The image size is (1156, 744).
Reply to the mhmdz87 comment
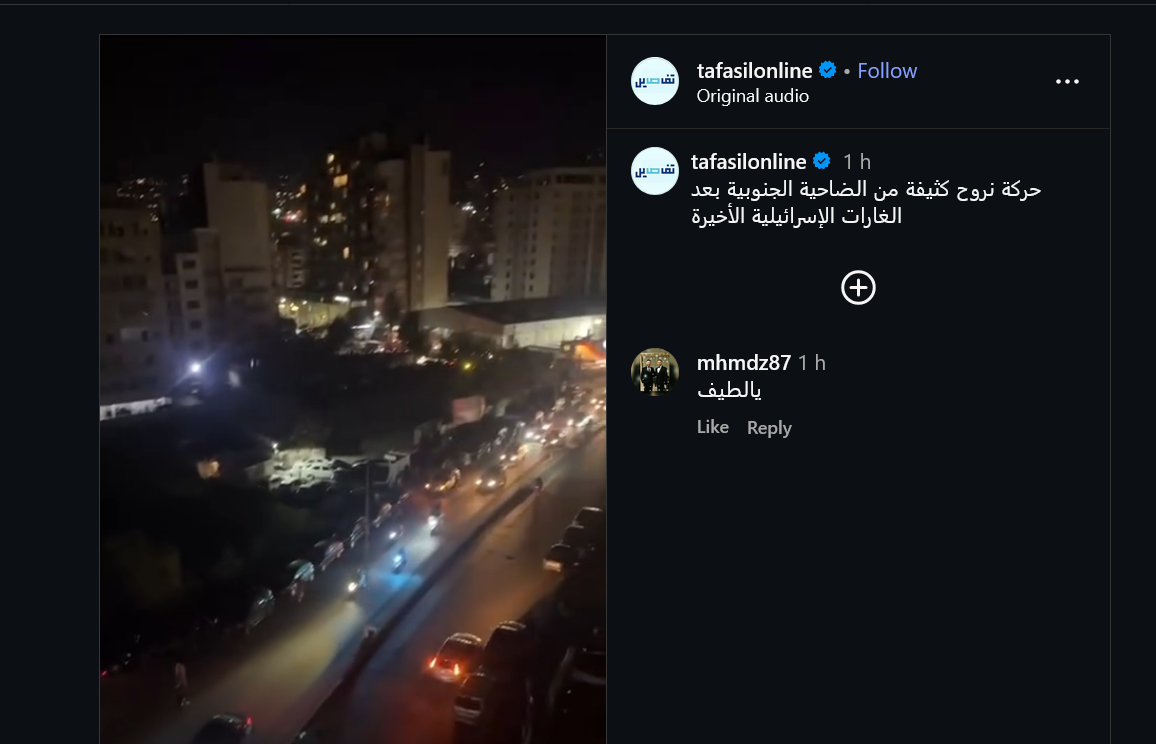(769, 428)
